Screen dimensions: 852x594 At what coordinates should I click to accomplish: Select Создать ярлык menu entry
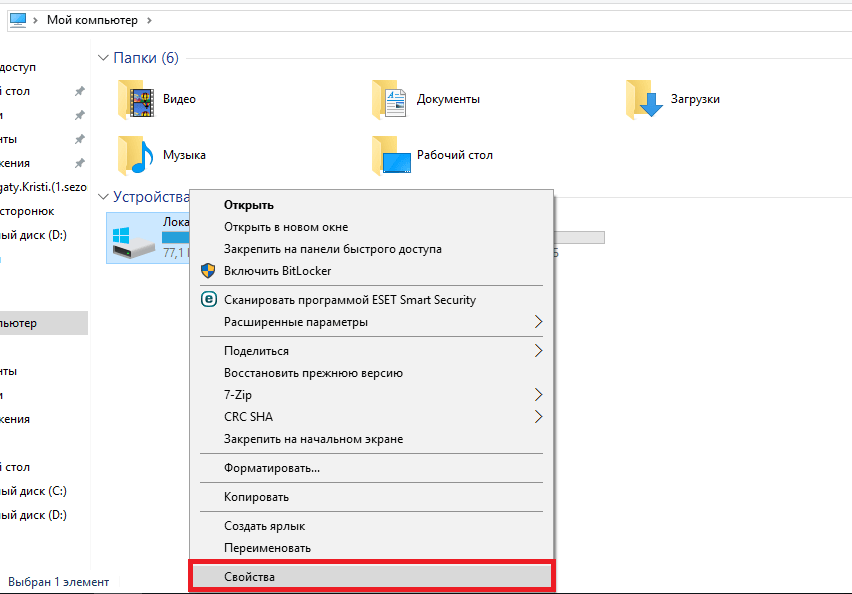pos(264,526)
